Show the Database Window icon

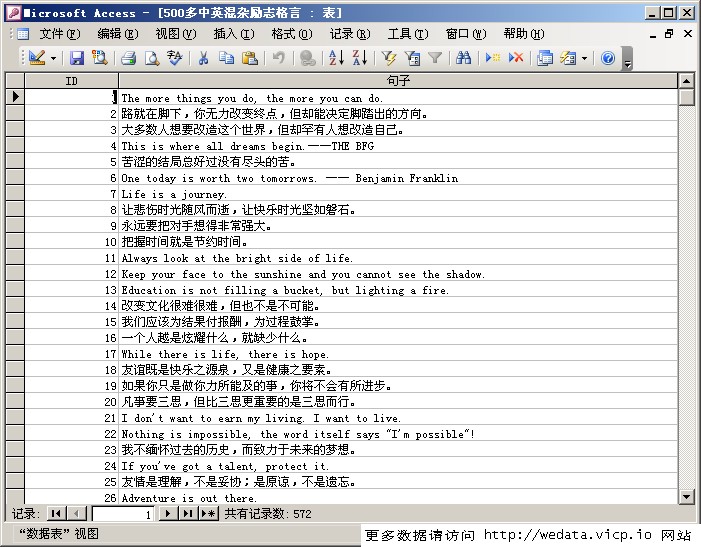pos(545,58)
